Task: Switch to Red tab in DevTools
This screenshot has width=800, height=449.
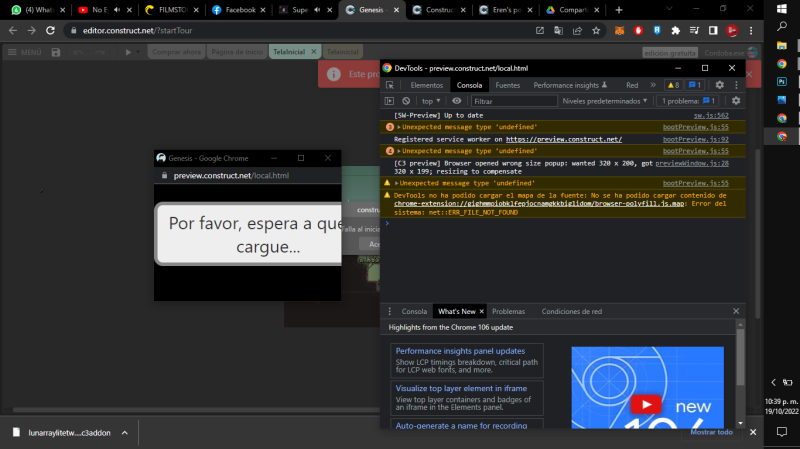Action: 632,85
